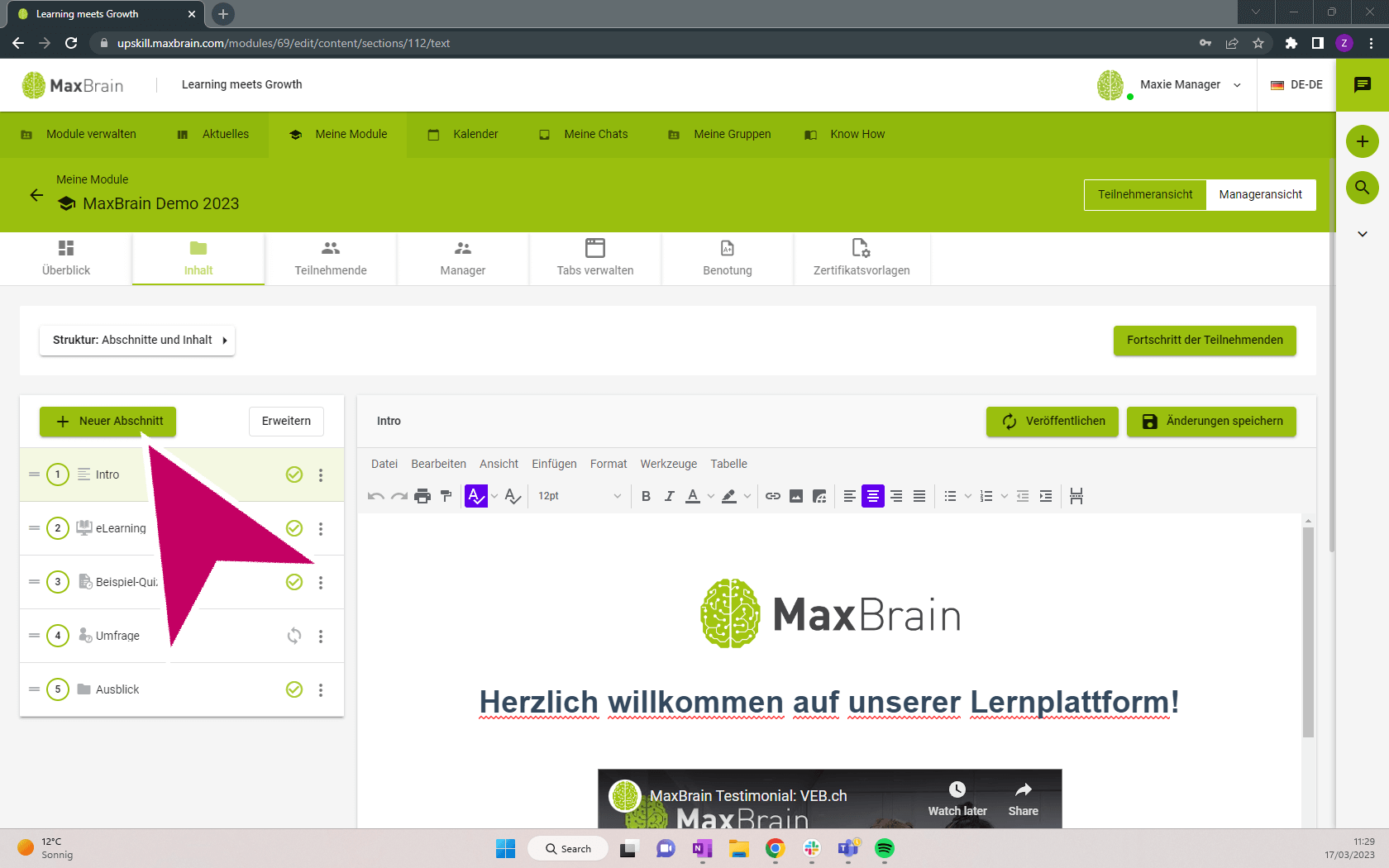1389x868 pixels.
Task: Toggle the active spellcheck icon
Action: coord(476,496)
